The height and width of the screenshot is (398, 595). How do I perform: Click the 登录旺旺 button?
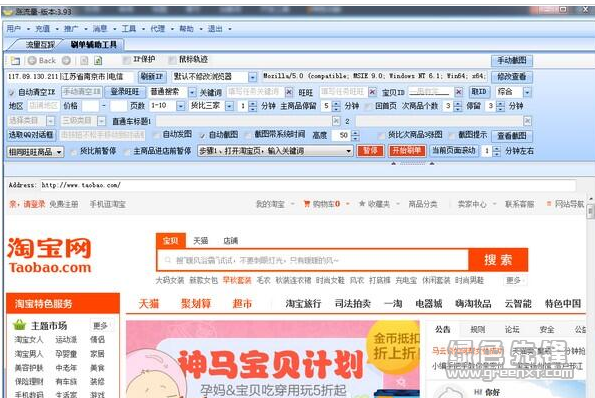tap(125, 92)
